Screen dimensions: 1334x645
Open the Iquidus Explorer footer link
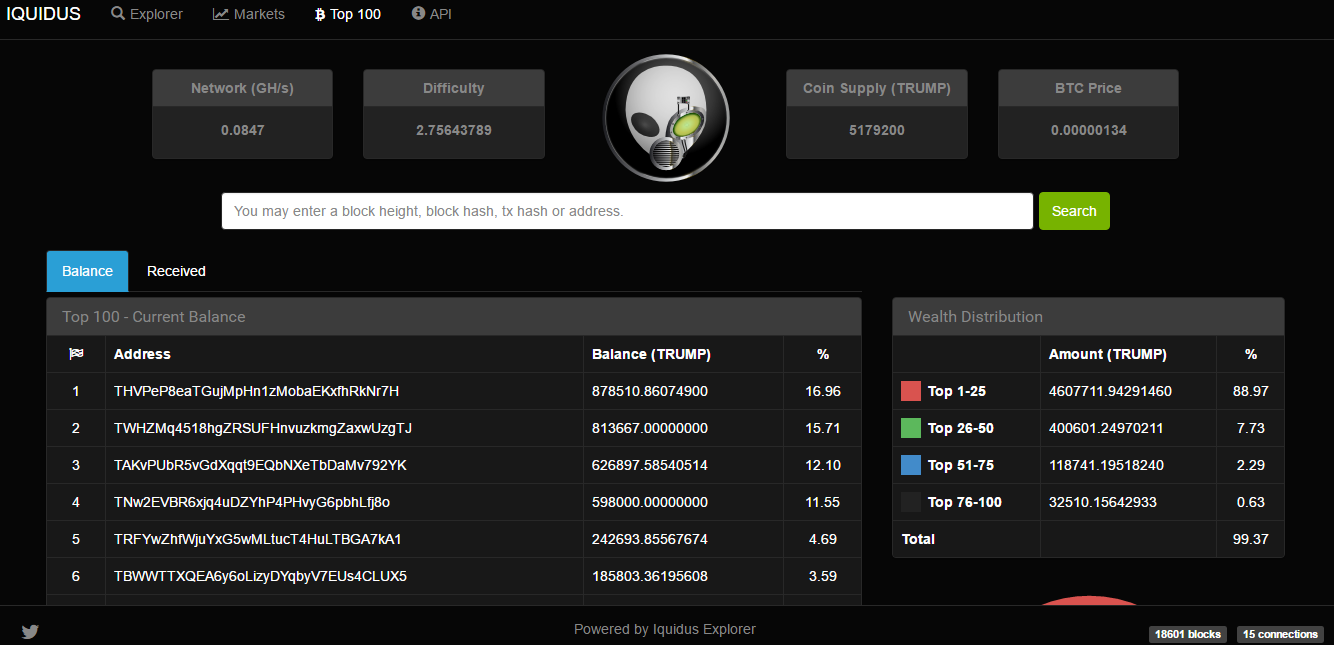[x=704, y=629]
